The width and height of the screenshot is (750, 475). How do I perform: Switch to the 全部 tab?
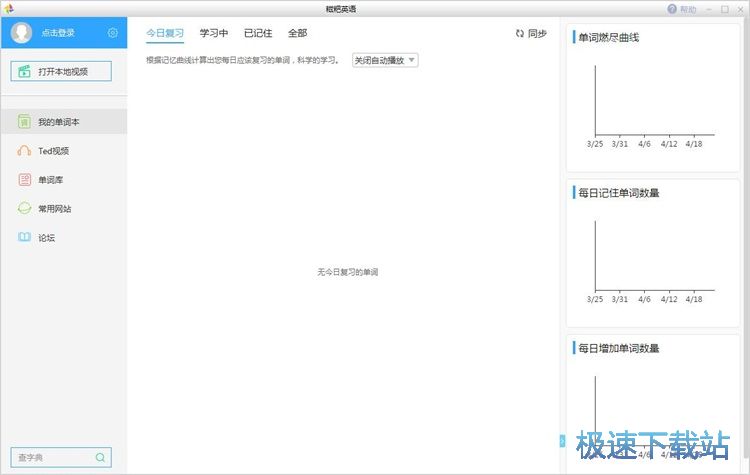coord(297,33)
